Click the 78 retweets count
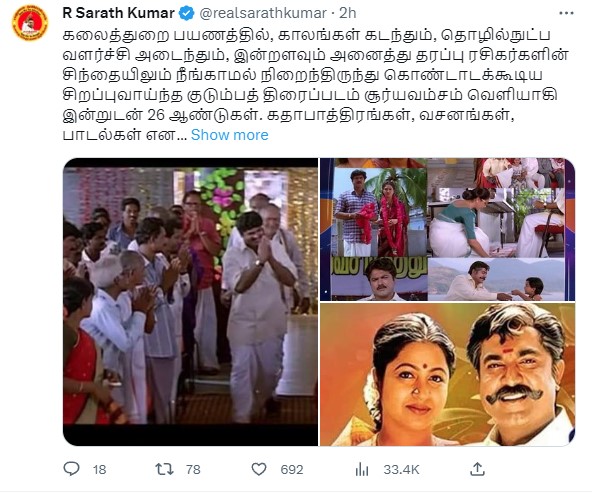 point(193,469)
